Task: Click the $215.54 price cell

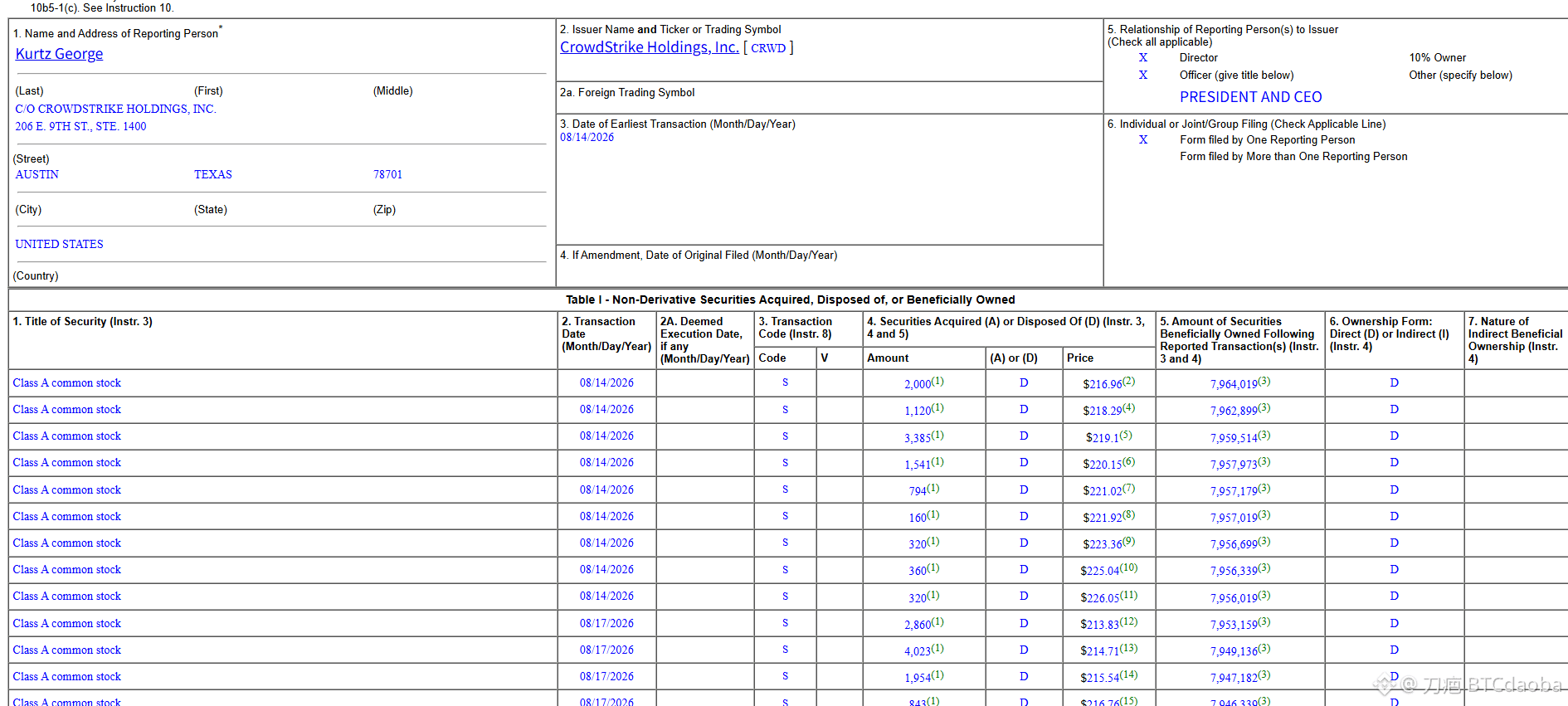Action: click(1108, 677)
